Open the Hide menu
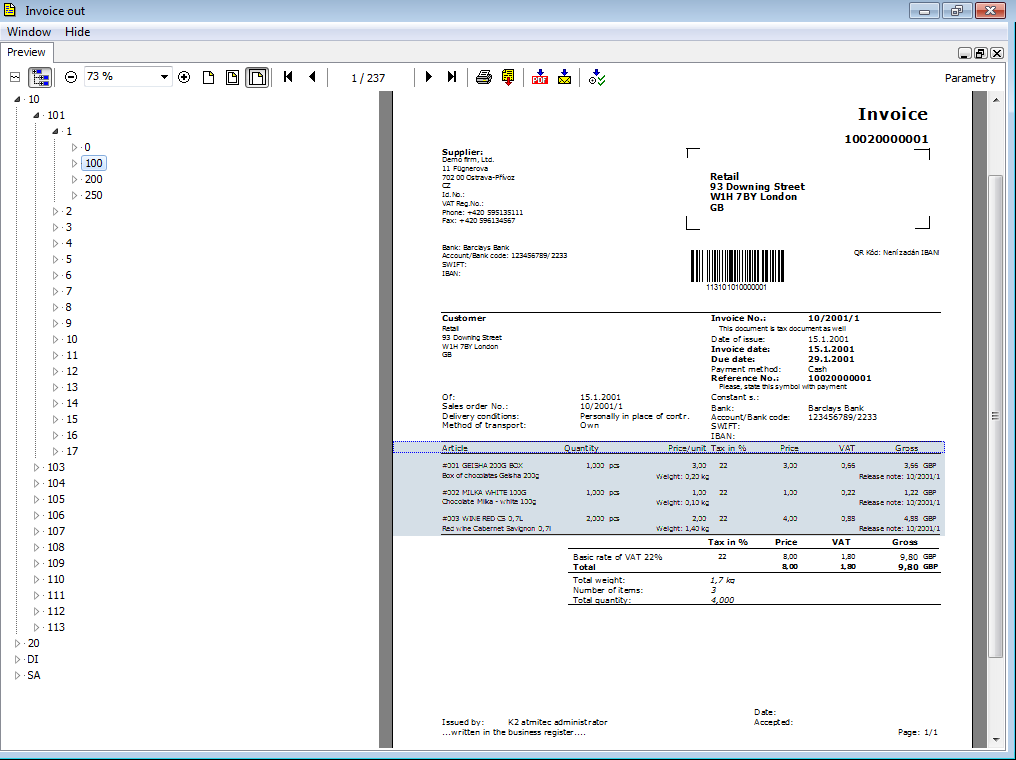Image resolution: width=1016 pixels, height=760 pixels. click(x=77, y=32)
